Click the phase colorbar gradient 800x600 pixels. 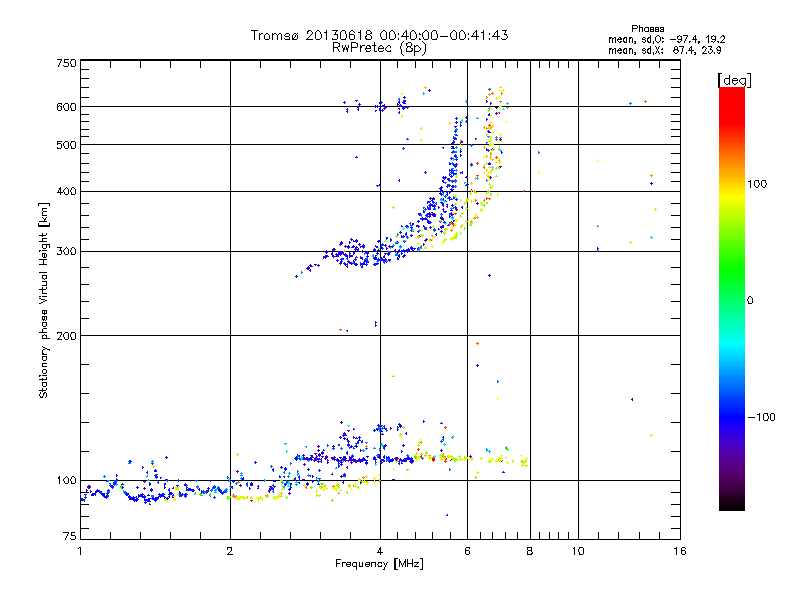[732, 298]
